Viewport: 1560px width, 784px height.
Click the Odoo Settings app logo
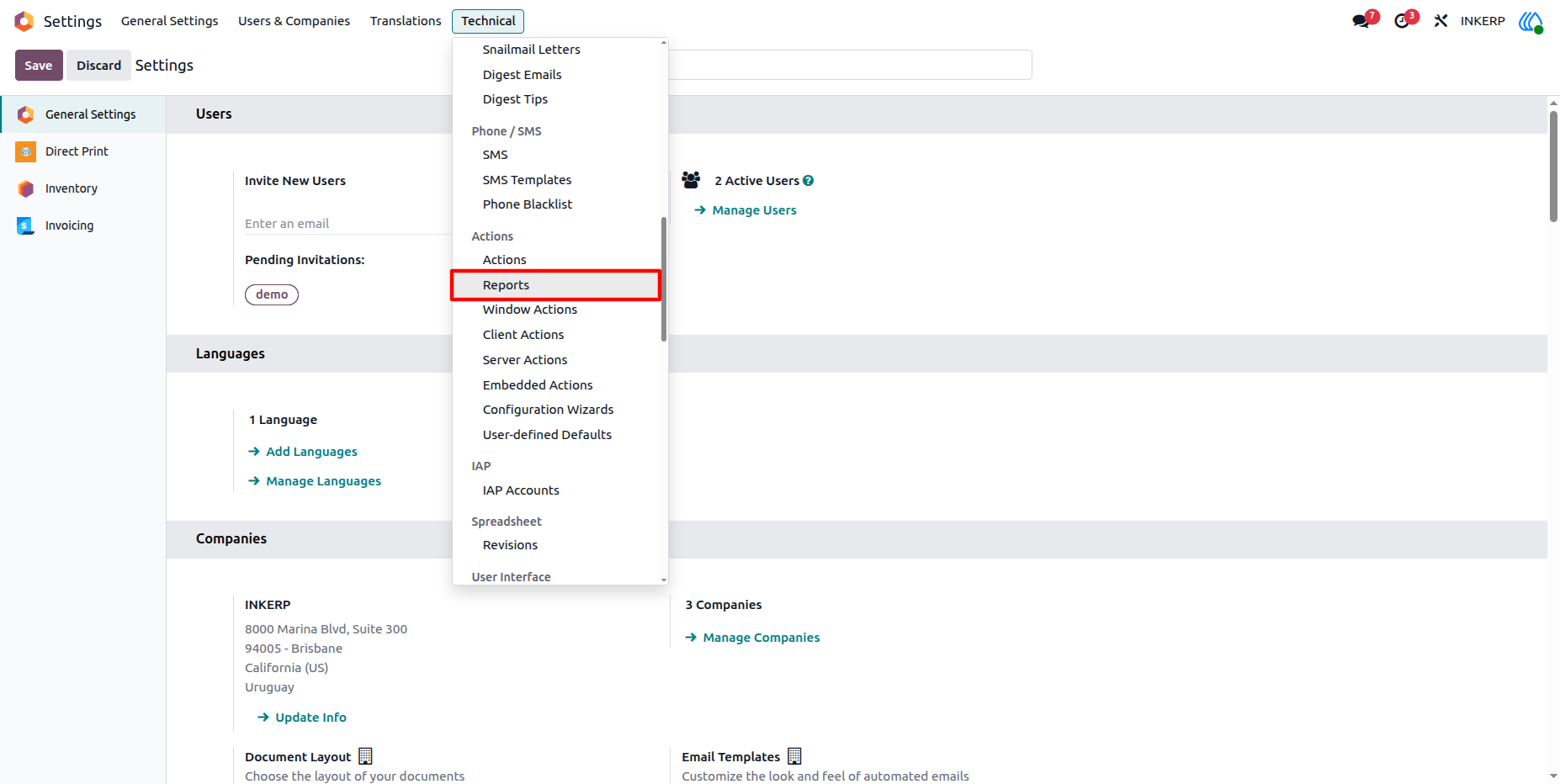coord(24,21)
